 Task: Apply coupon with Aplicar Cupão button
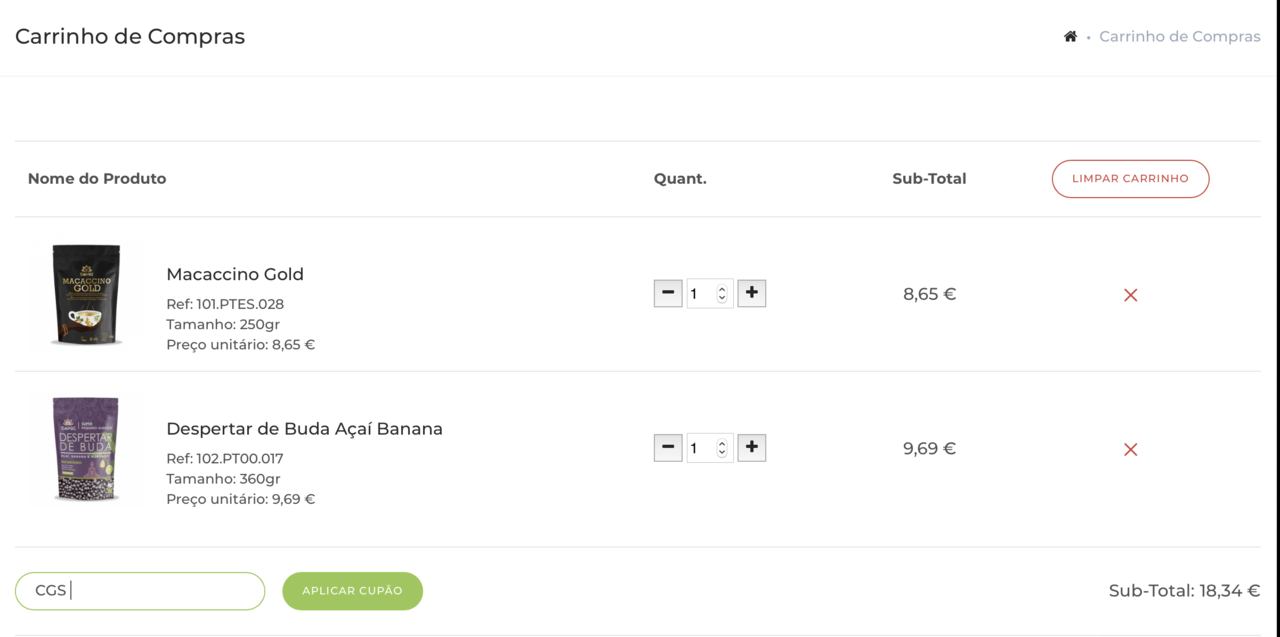click(x=352, y=591)
